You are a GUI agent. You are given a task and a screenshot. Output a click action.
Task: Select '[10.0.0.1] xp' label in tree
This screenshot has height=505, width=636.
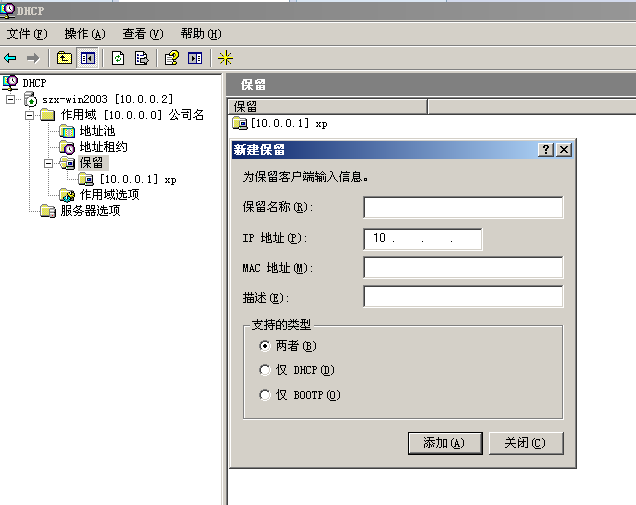138,179
